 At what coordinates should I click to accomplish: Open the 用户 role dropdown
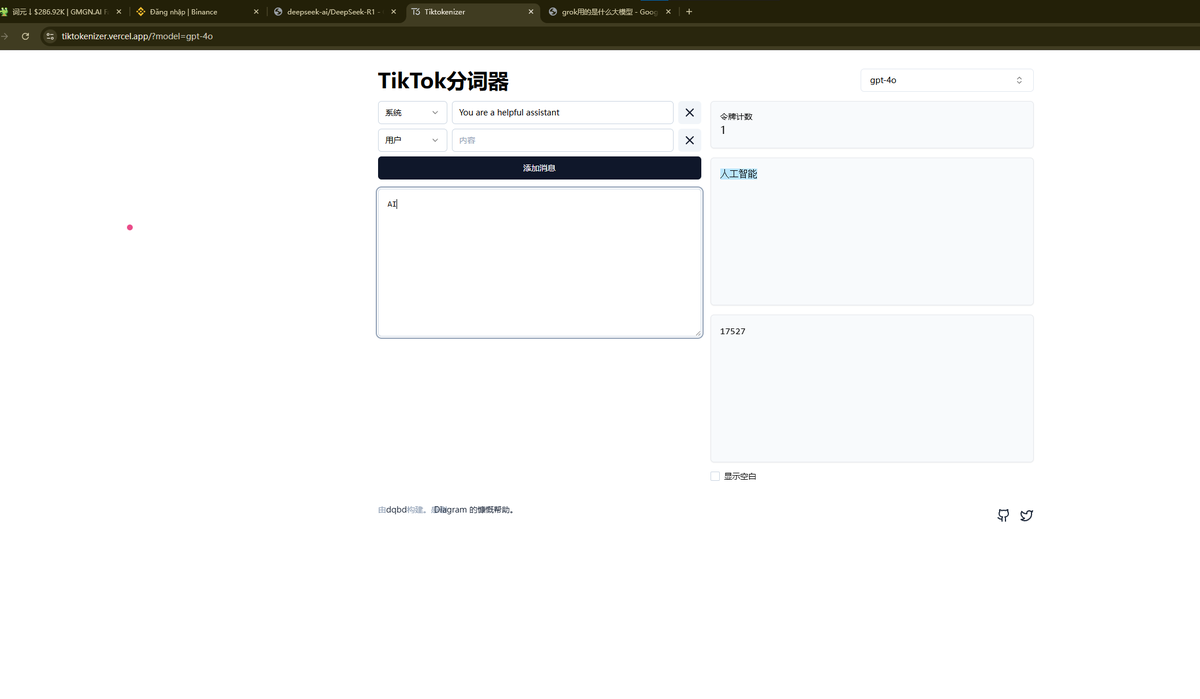[x=412, y=140]
